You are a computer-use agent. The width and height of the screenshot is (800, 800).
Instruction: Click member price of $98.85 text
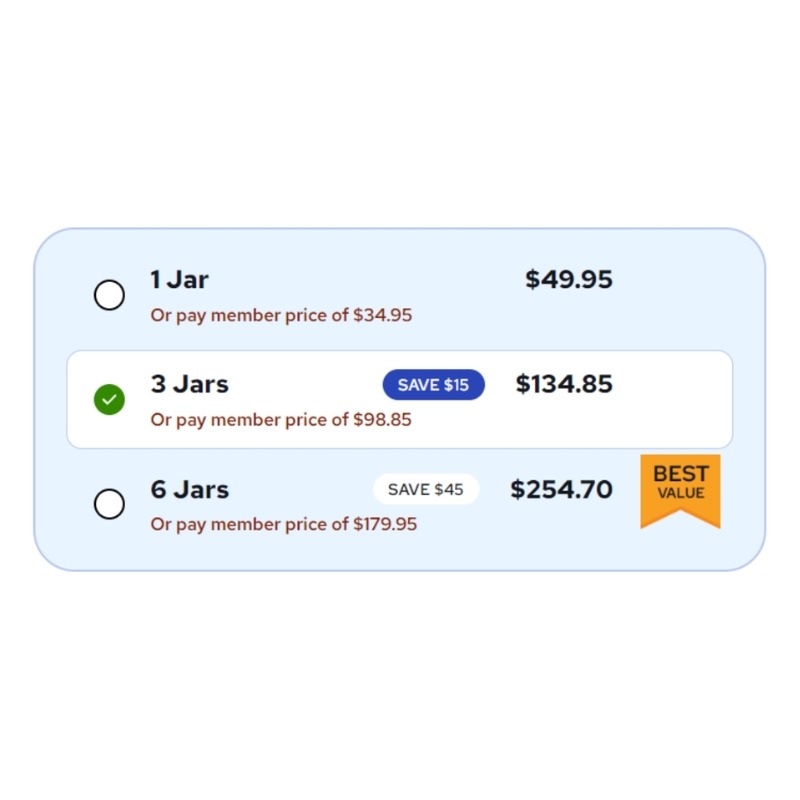(281, 420)
